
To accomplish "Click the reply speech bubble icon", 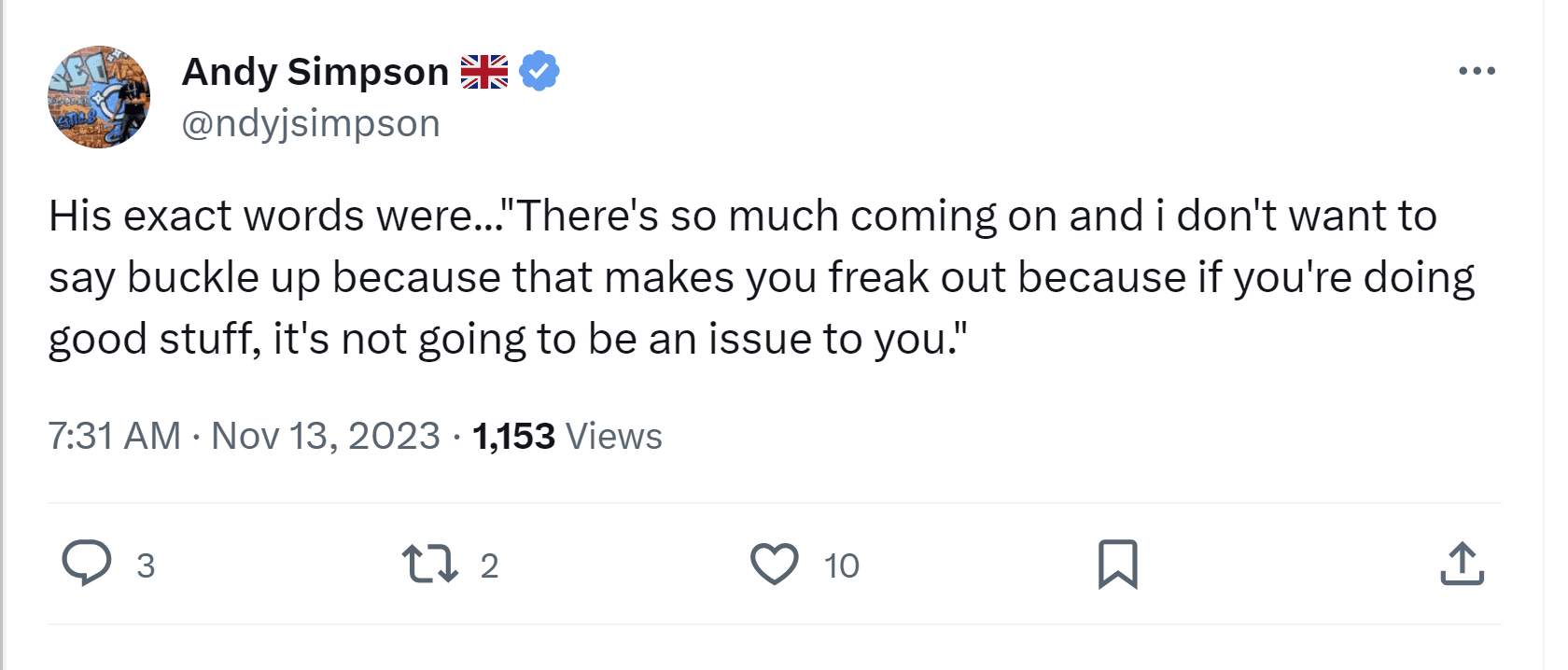I will (x=87, y=564).
